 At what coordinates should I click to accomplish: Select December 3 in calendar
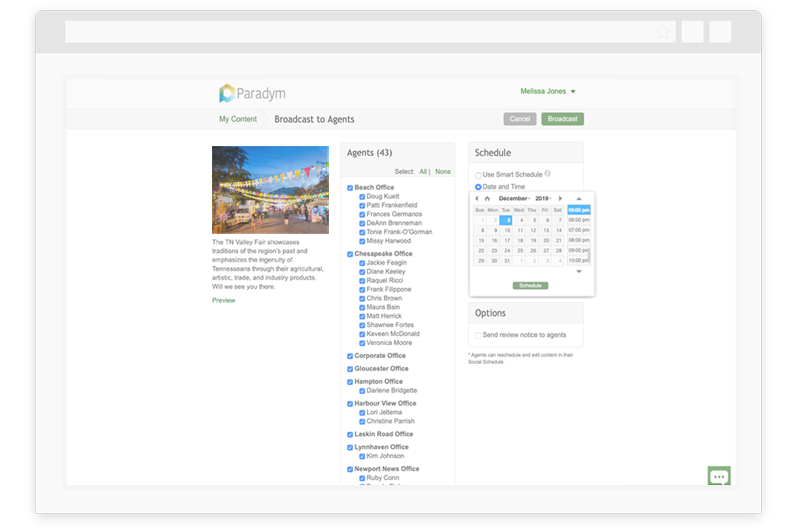click(506, 220)
